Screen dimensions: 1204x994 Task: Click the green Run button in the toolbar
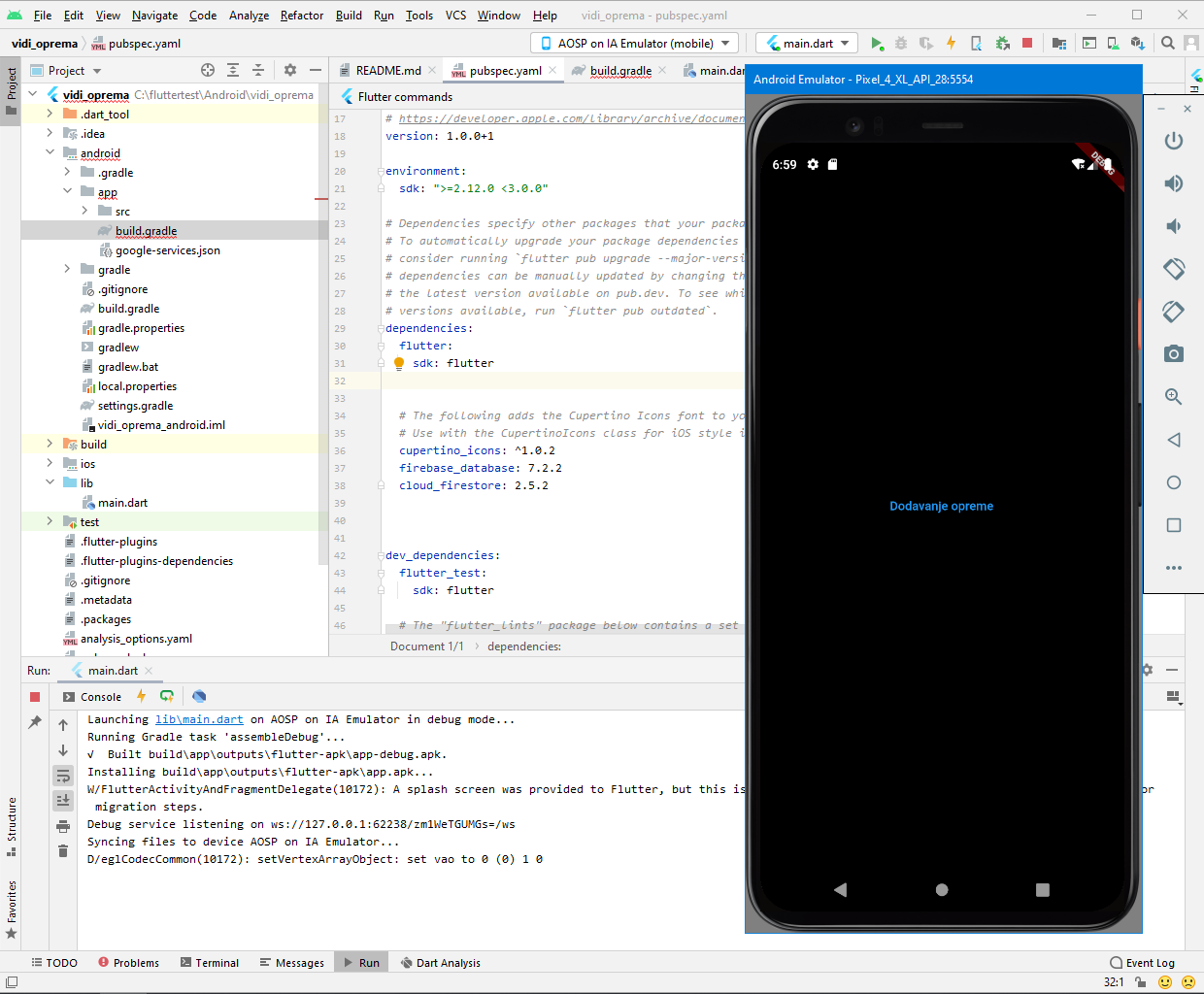click(x=877, y=44)
